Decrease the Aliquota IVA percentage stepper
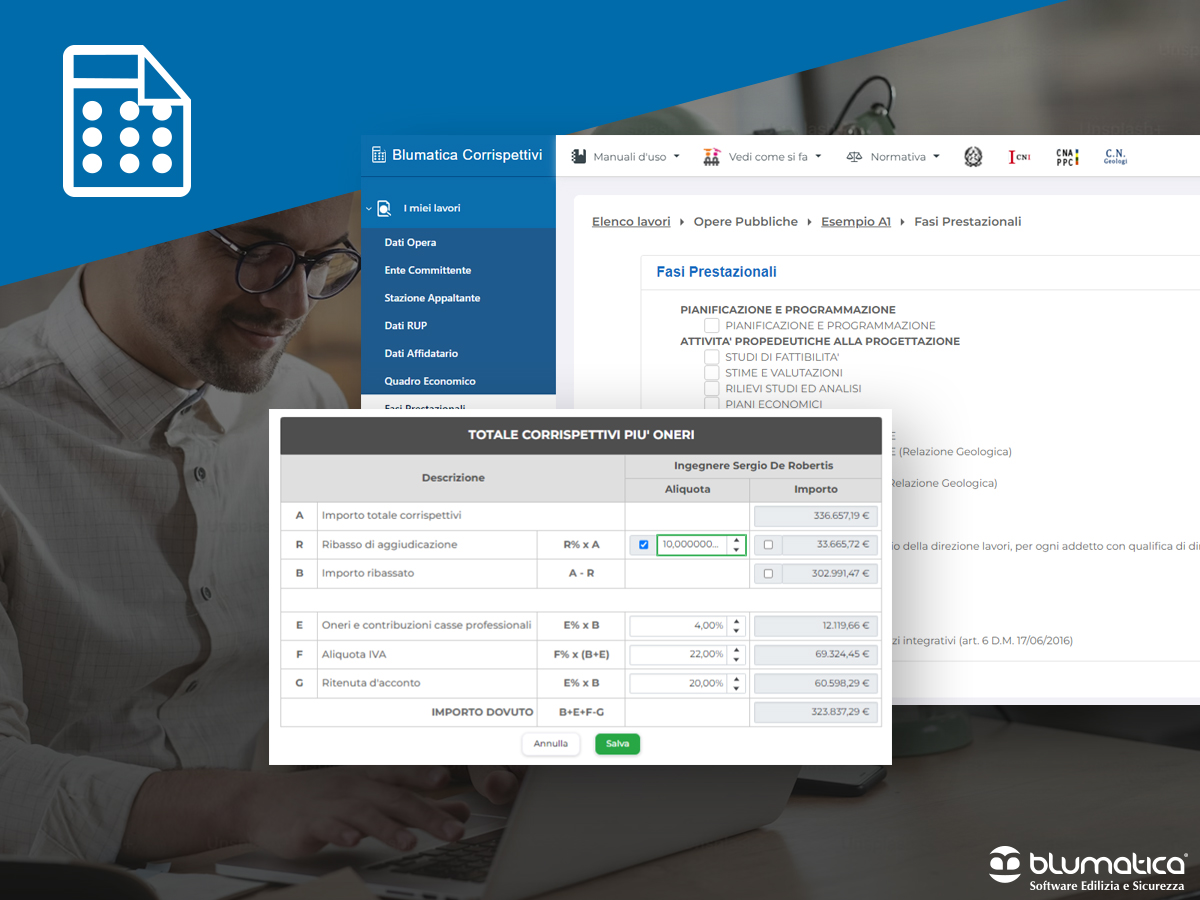1200x900 pixels. (x=737, y=660)
